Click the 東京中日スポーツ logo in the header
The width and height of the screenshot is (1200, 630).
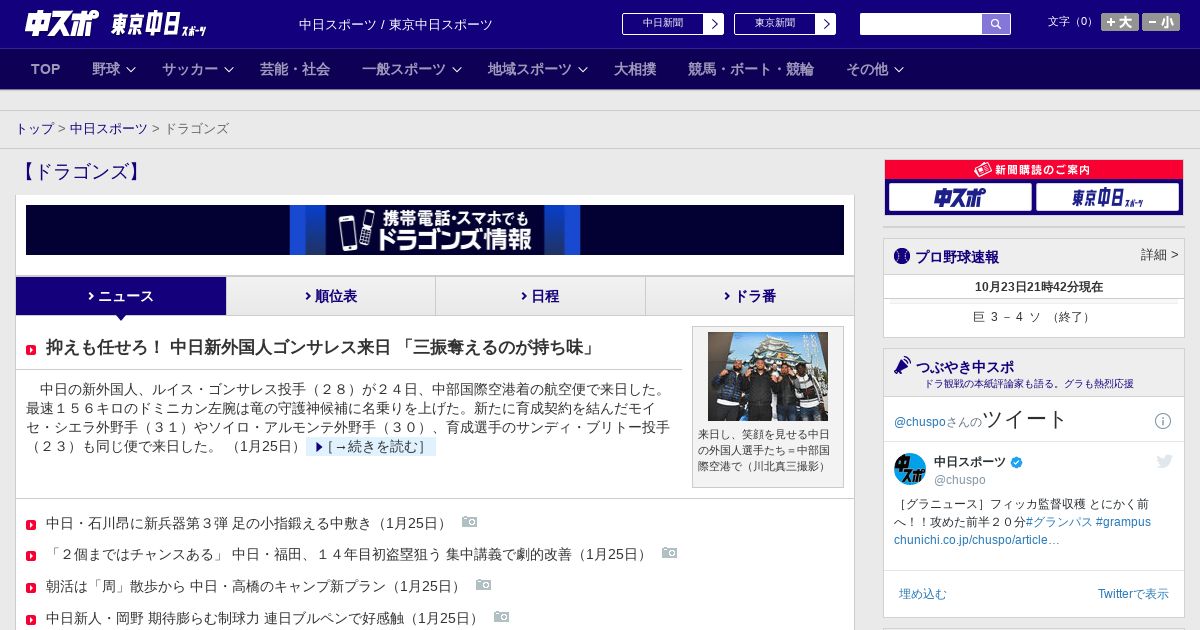click(x=158, y=24)
